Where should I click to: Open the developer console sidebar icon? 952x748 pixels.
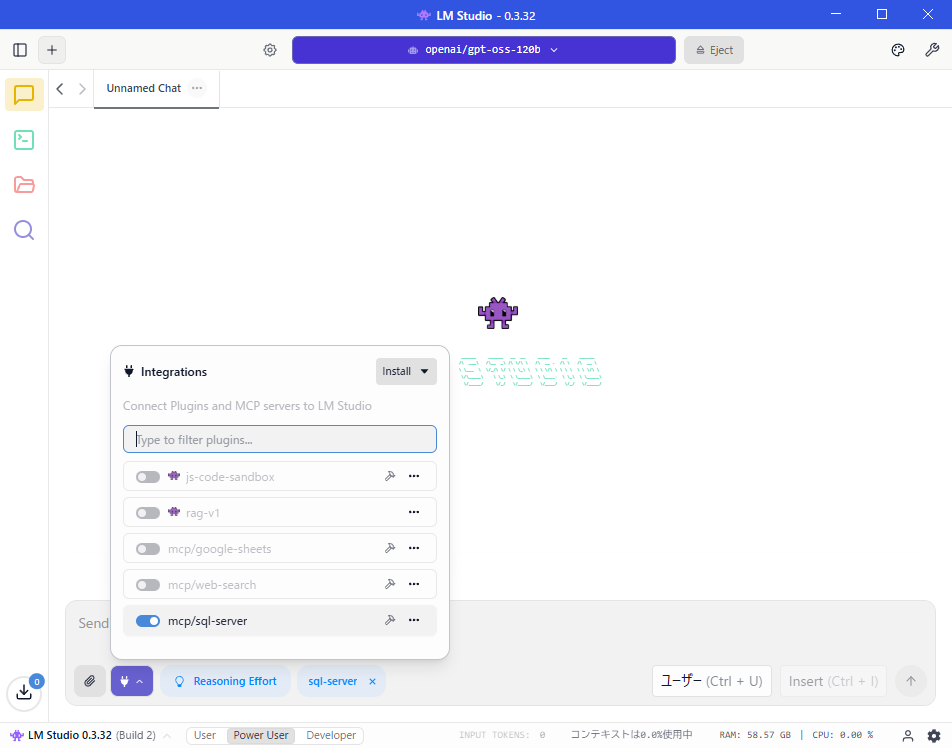(x=23, y=140)
